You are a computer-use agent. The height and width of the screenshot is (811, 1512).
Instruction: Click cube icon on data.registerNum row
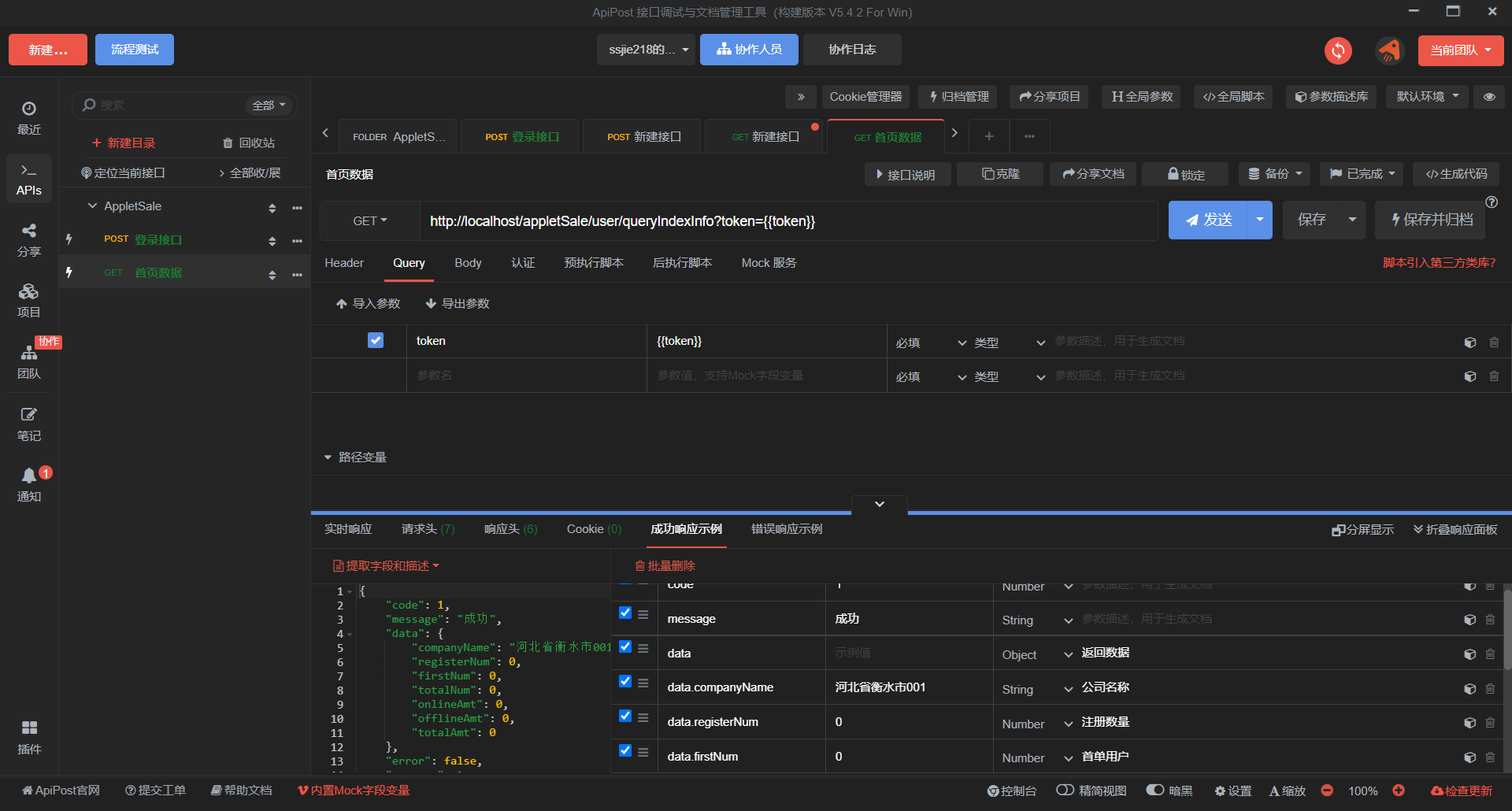(x=1469, y=723)
